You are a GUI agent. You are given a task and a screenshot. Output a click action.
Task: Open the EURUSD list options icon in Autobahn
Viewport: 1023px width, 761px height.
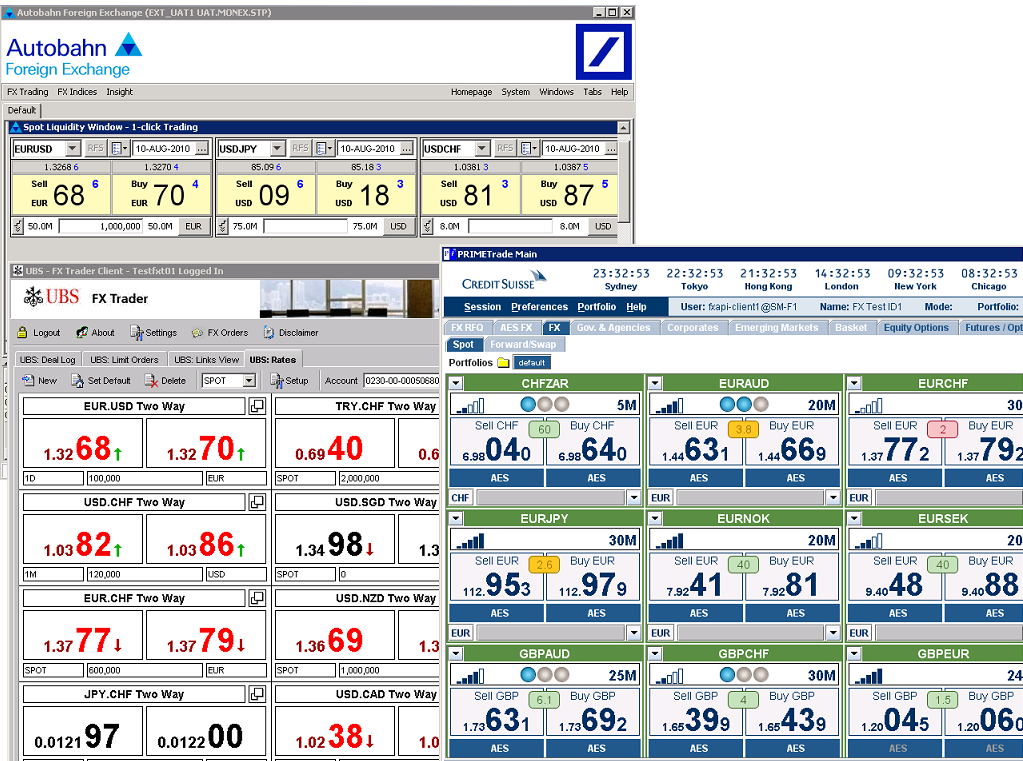point(119,149)
